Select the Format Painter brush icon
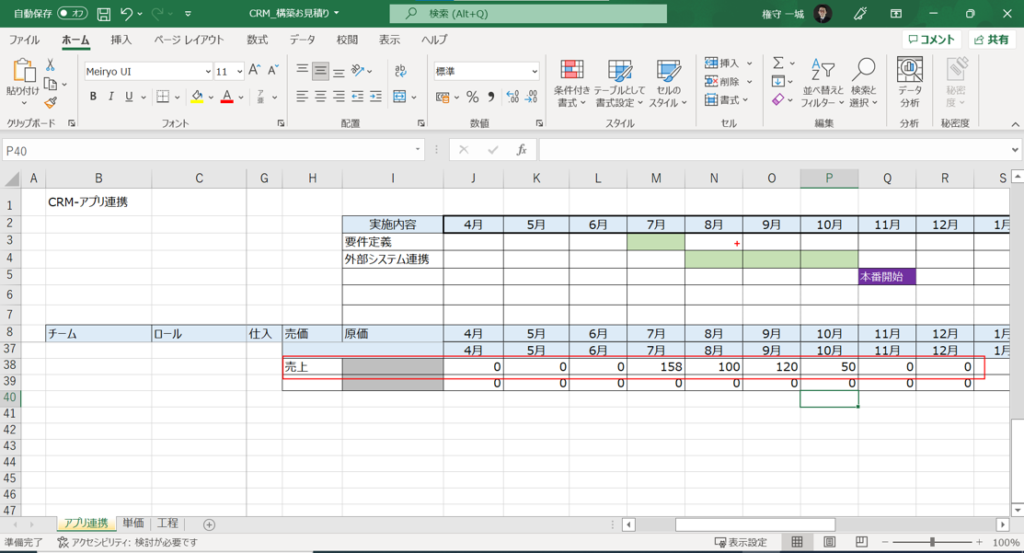Viewport: 1024px width, 553px height. [x=50, y=102]
